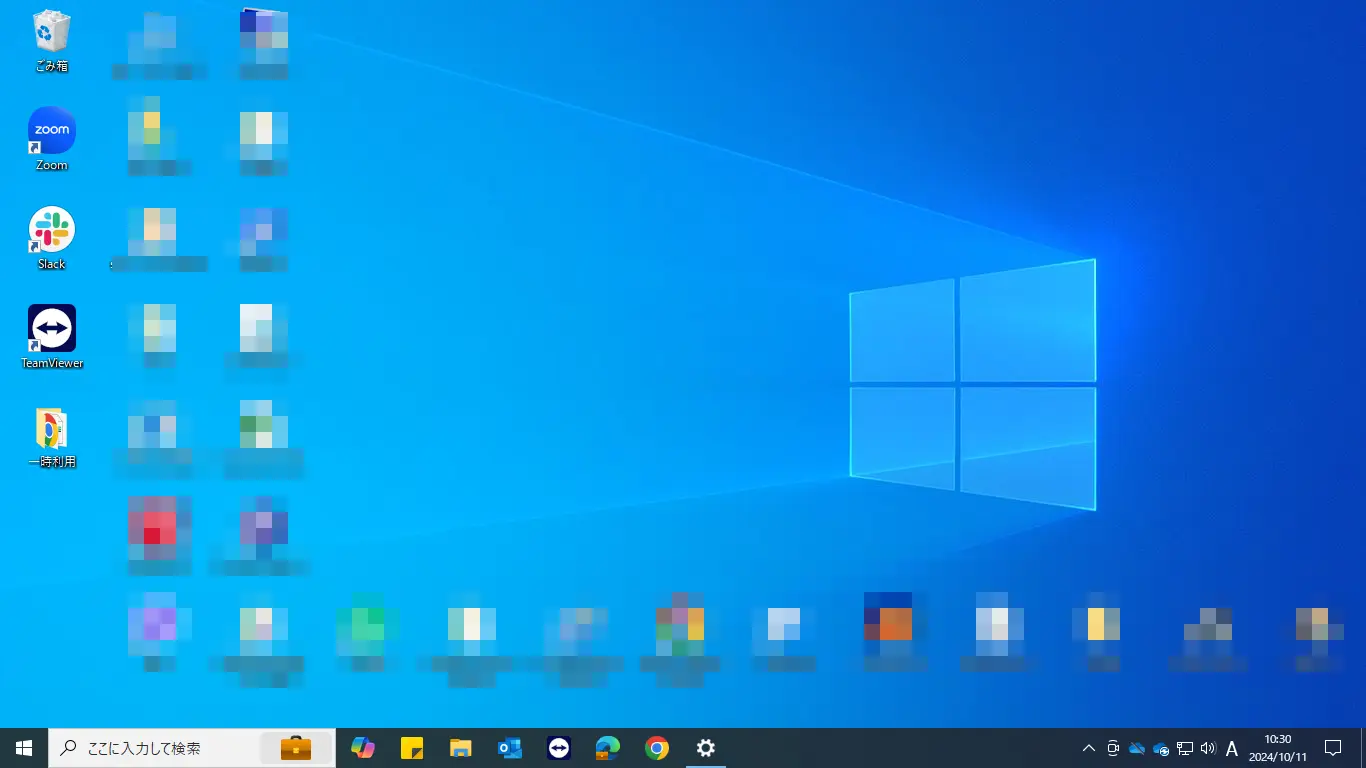Click the Meet Now camera tray icon

[x=1113, y=748]
